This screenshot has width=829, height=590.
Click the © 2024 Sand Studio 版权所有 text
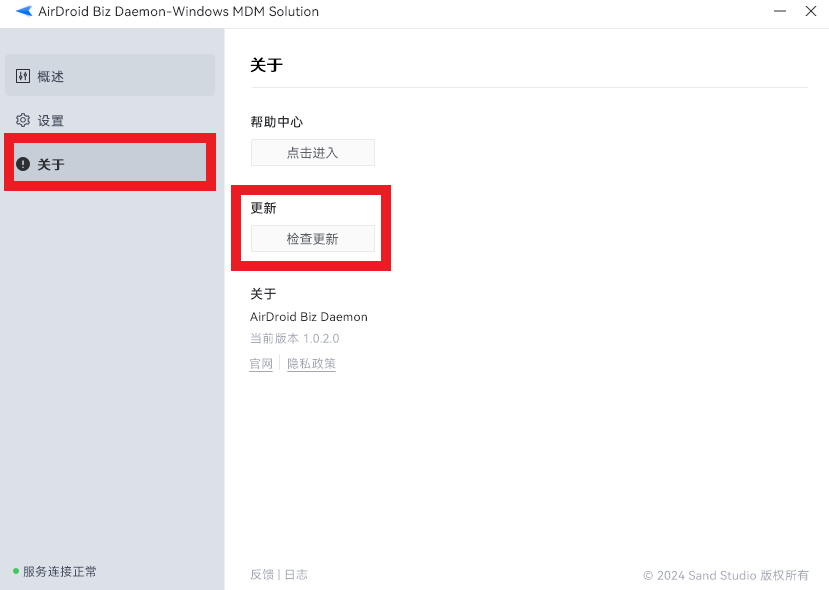tap(726, 575)
